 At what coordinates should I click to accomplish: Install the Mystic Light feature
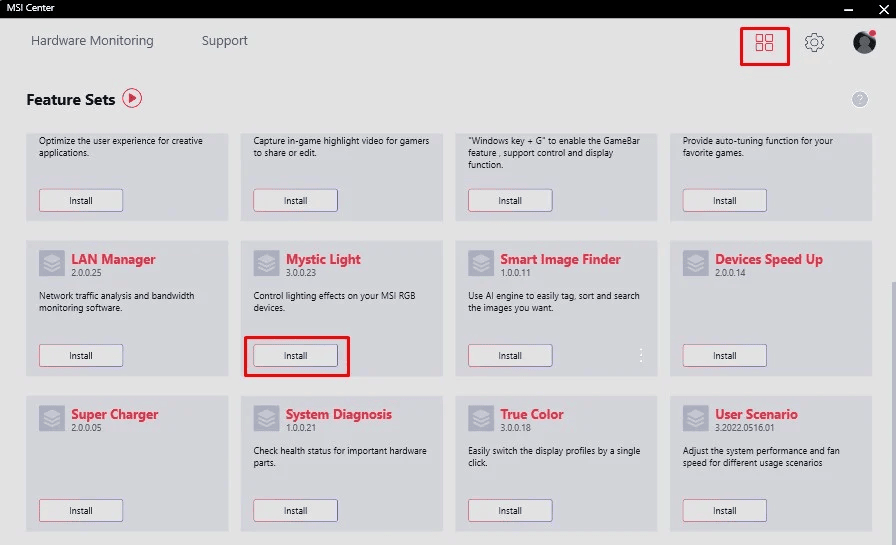click(295, 355)
